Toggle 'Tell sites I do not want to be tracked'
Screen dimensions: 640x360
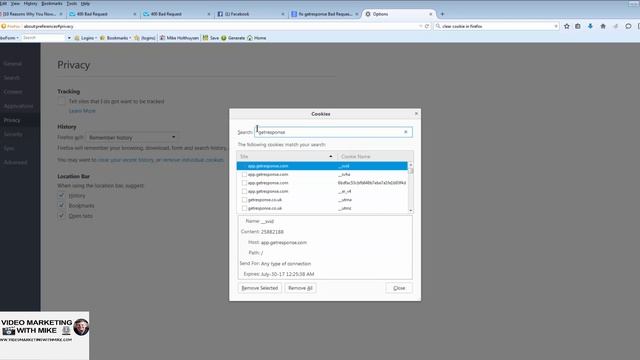(x=61, y=101)
